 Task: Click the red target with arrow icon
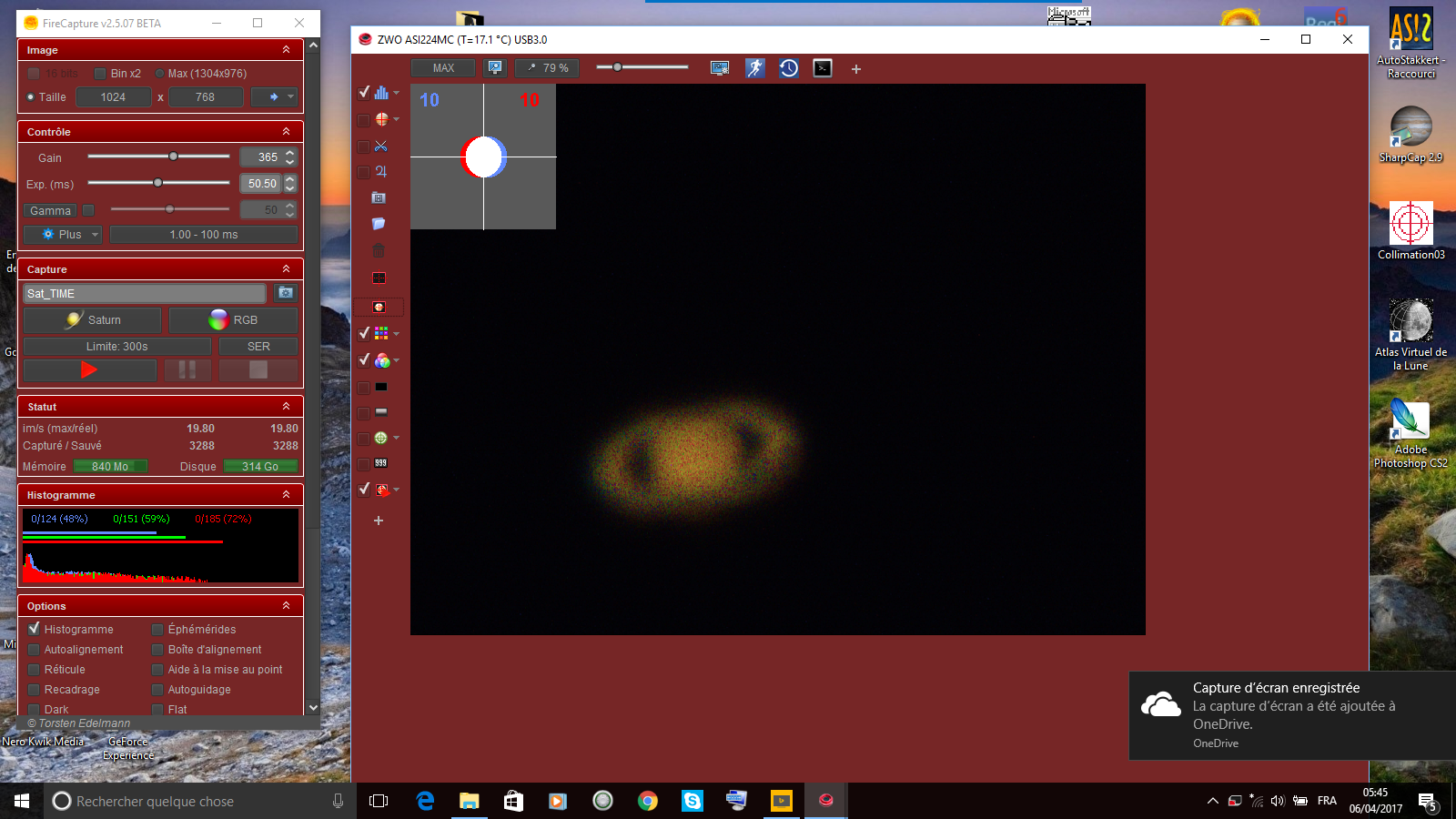[382, 490]
